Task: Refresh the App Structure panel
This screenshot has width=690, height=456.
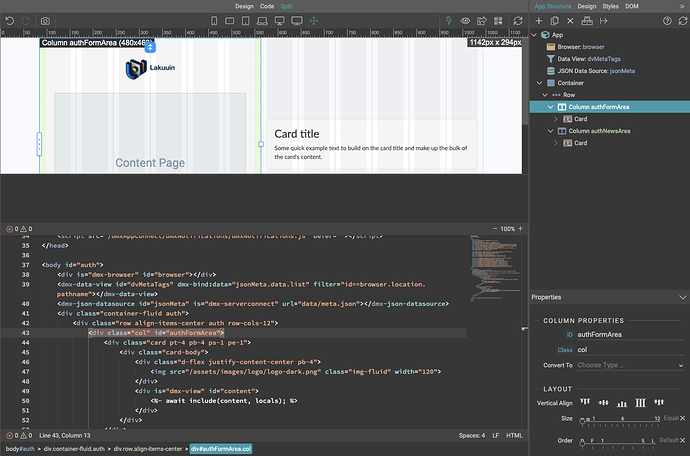Action: [683, 21]
